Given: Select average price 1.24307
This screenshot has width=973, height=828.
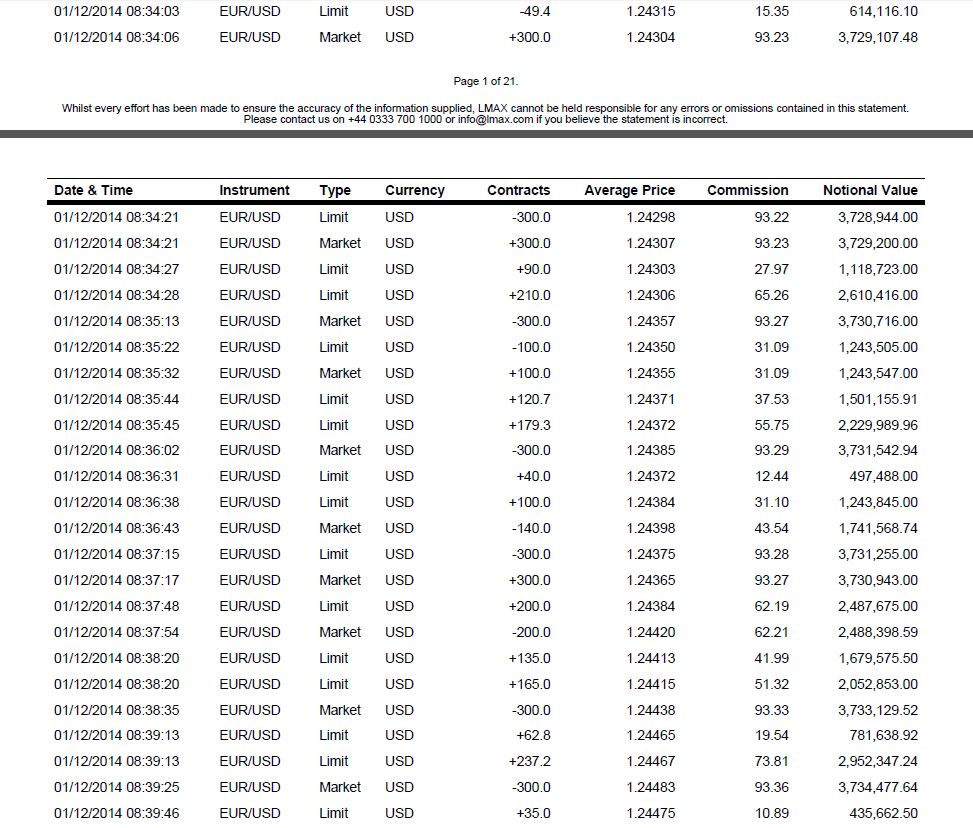Looking at the screenshot, I should 650,243.
